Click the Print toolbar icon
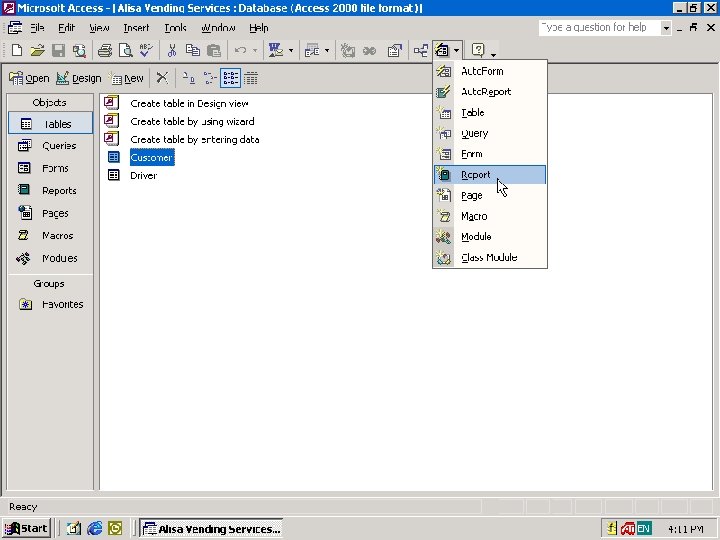This screenshot has width=720, height=540. click(x=105, y=50)
